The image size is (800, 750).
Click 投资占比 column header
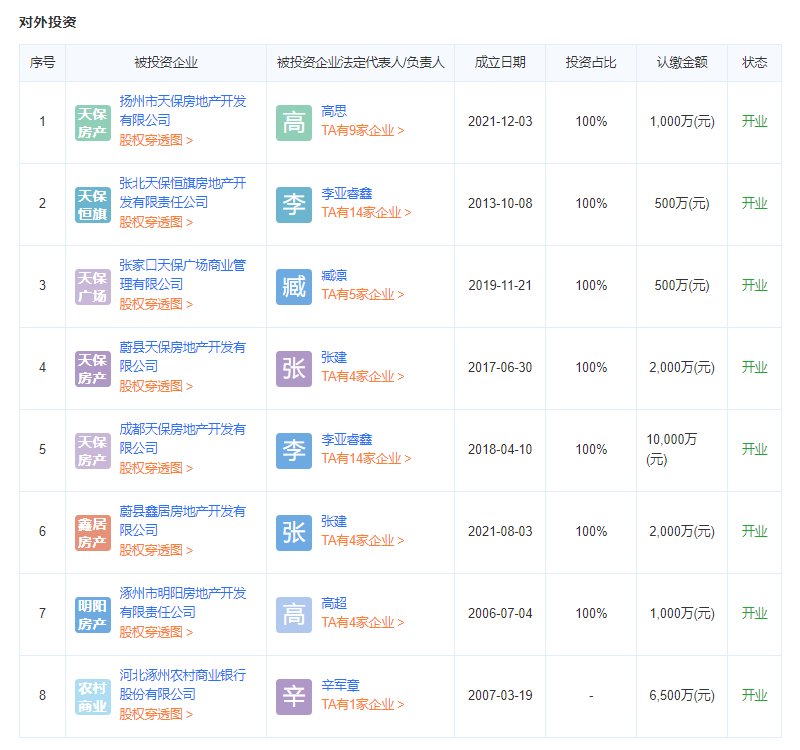click(591, 63)
